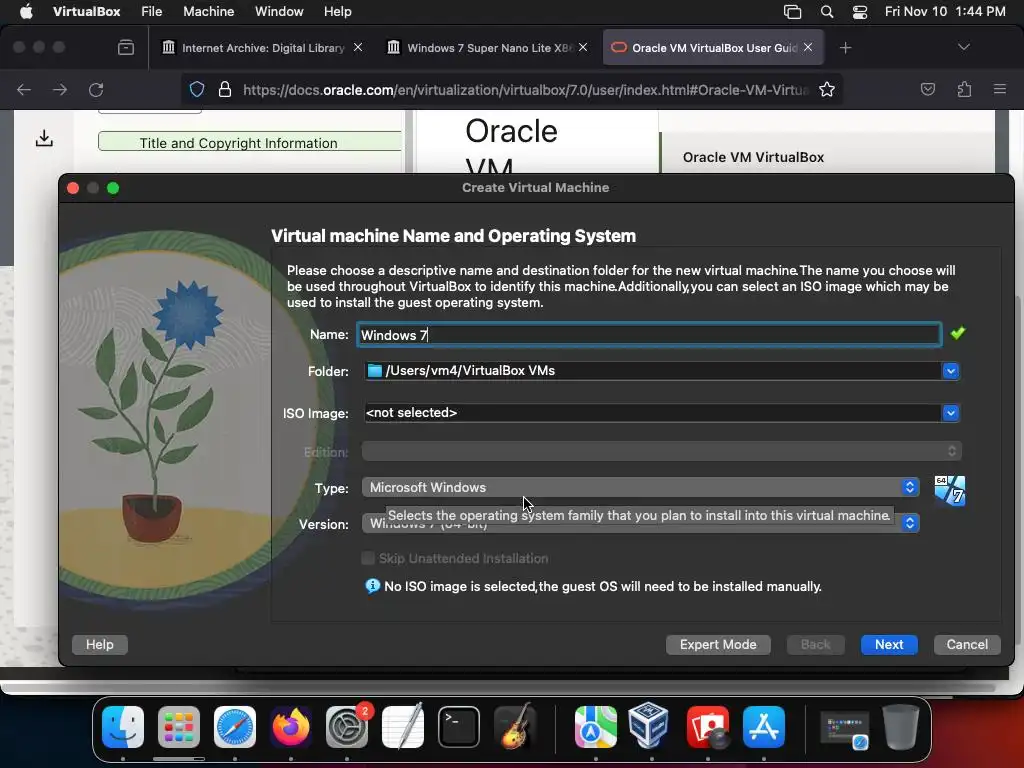Expand the Folder path dropdown
This screenshot has height=768, width=1024.
pyautogui.click(x=950, y=371)
